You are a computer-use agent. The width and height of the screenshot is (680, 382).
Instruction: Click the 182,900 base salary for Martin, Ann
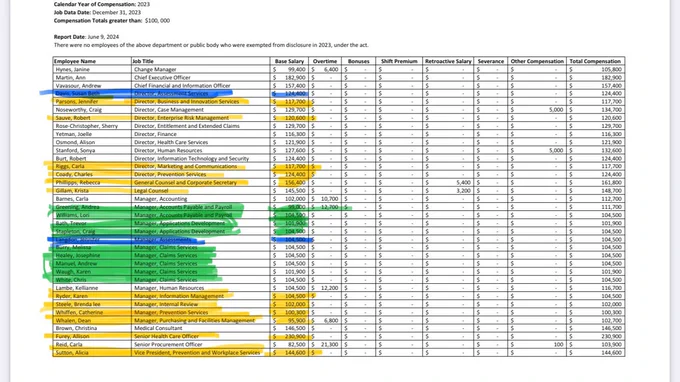pyautogui.click(x=295, y=78)
